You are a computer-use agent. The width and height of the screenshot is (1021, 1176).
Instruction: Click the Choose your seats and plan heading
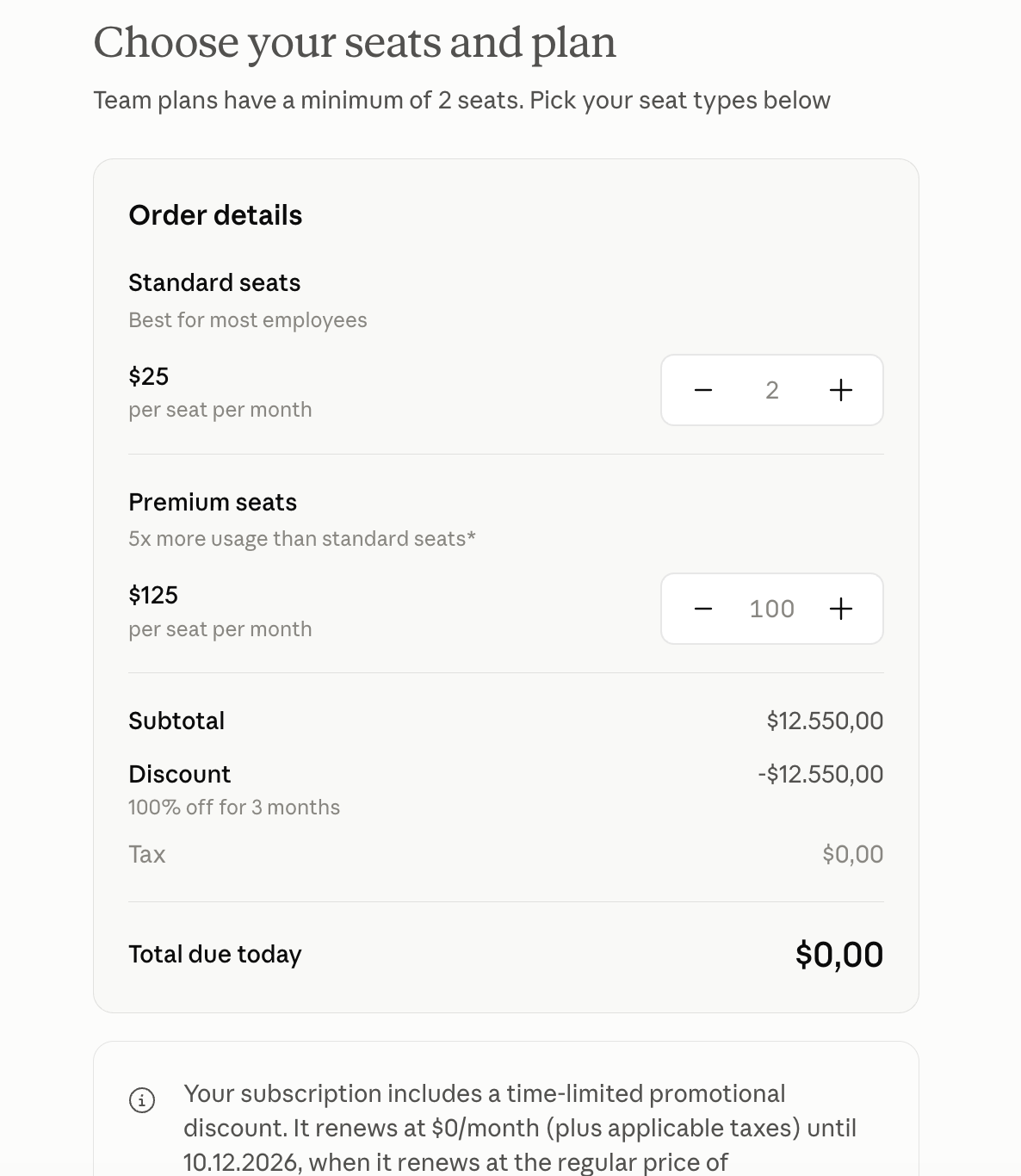(x=355, y=43)
